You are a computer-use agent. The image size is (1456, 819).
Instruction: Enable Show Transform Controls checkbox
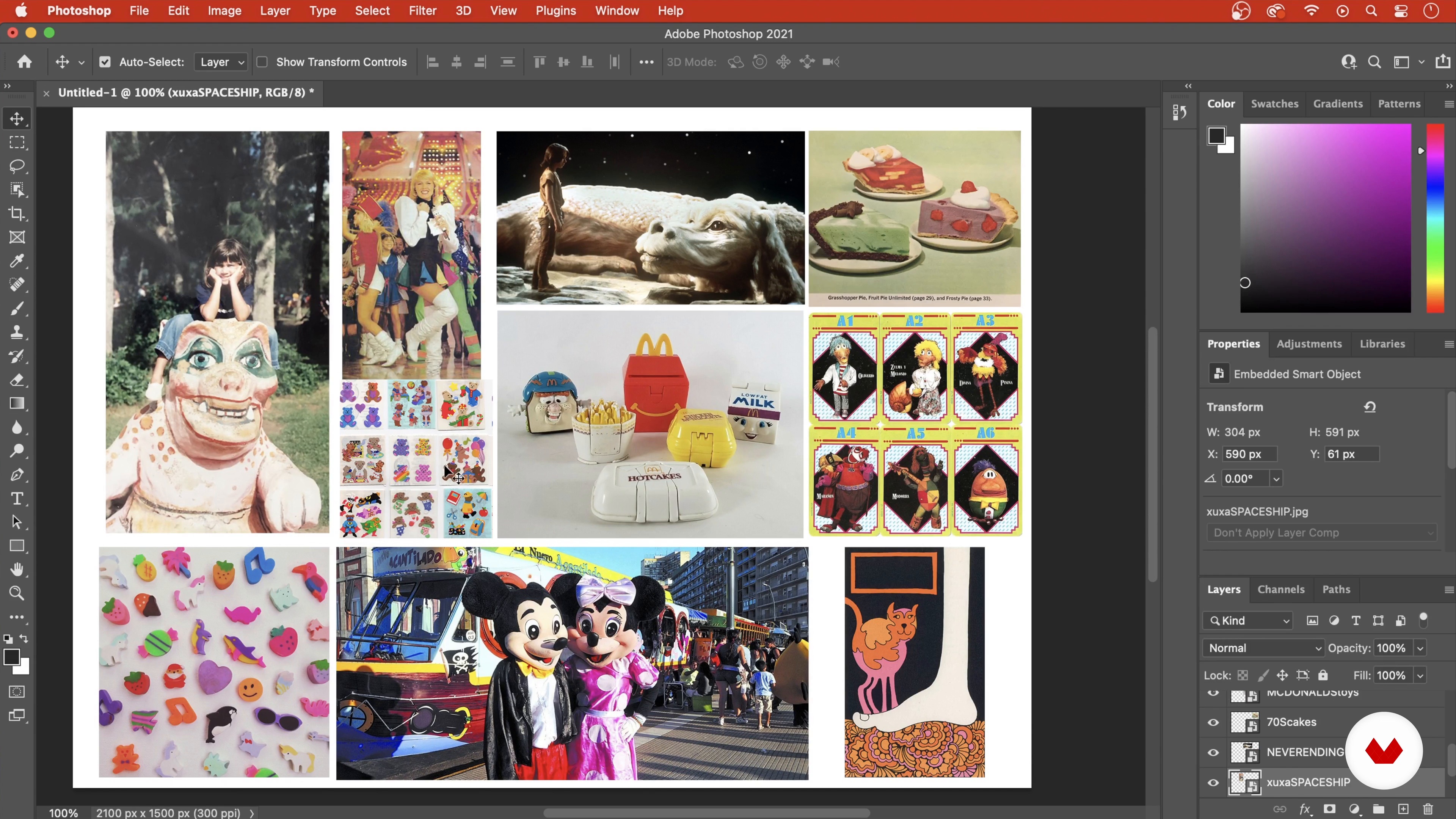coord(262,62)
